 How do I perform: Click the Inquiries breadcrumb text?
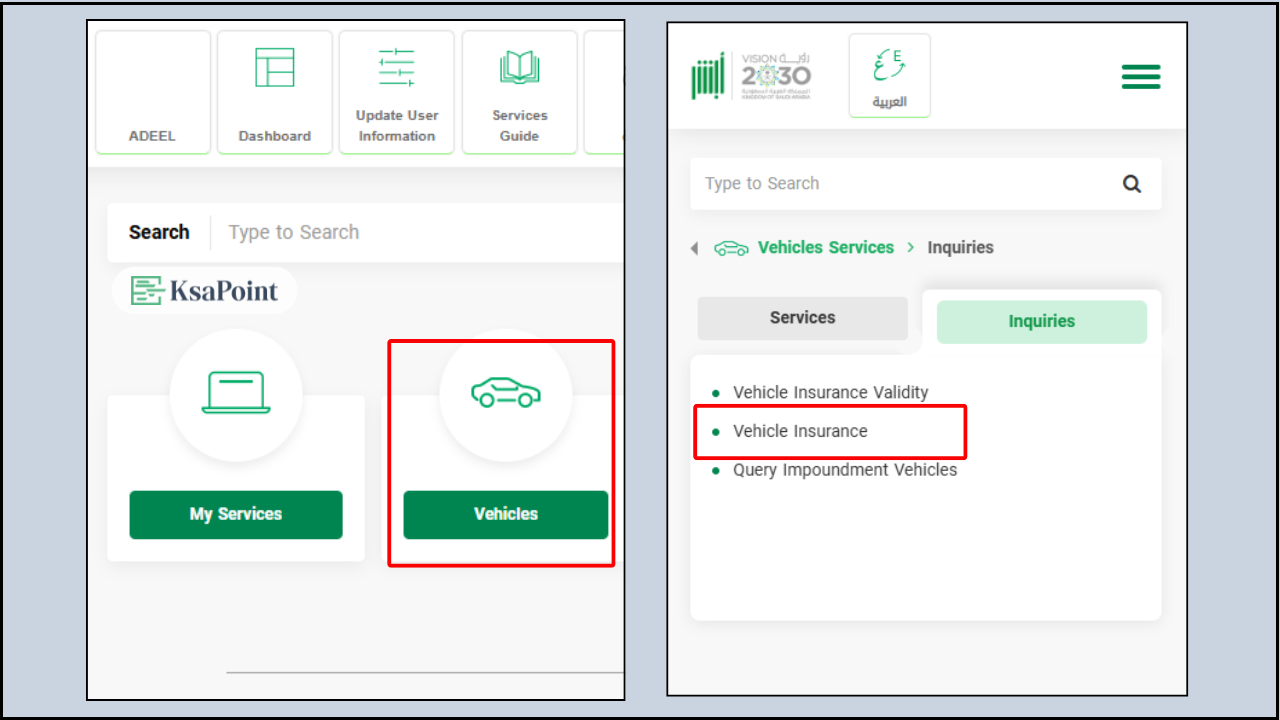pyautogui.click(x=960, y=247)
